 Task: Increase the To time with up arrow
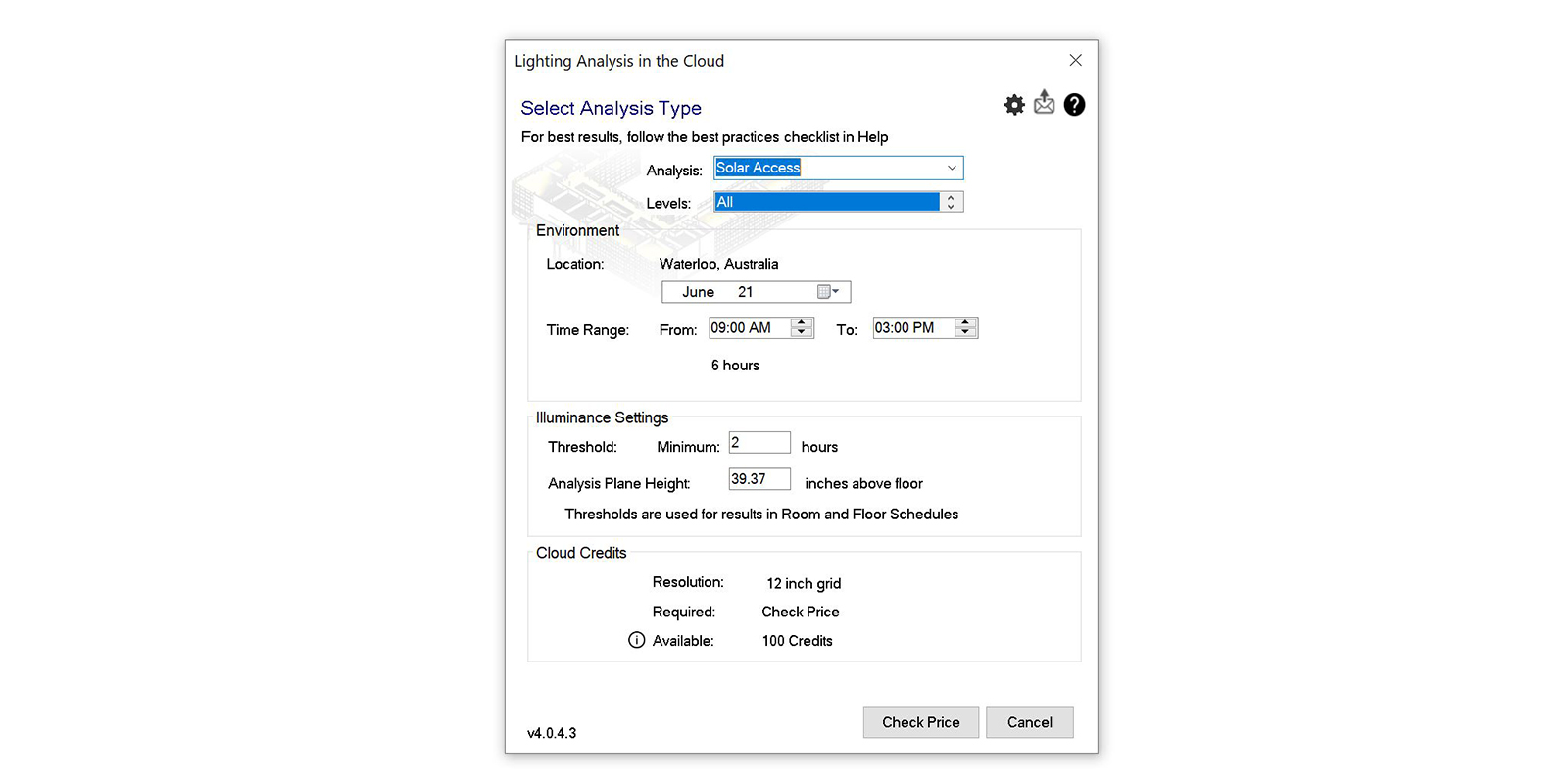965,322
